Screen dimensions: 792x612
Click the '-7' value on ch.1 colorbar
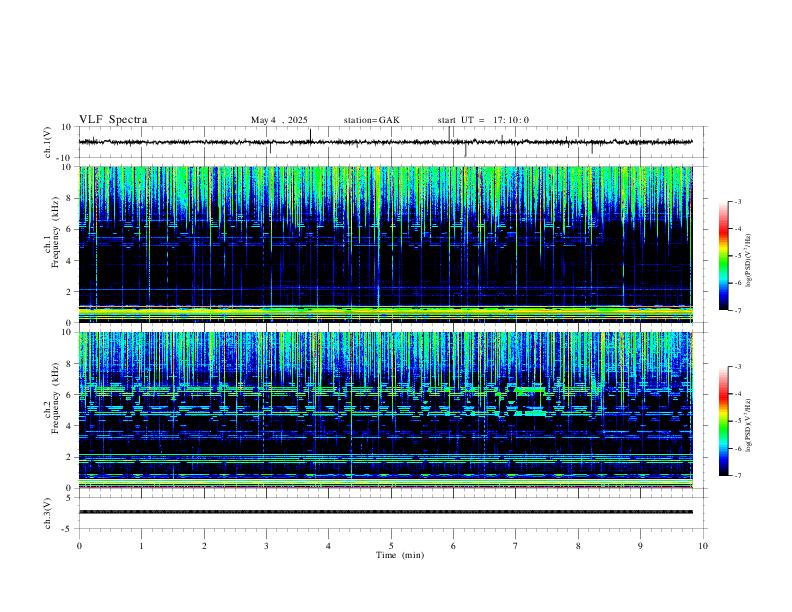point(737,311)
